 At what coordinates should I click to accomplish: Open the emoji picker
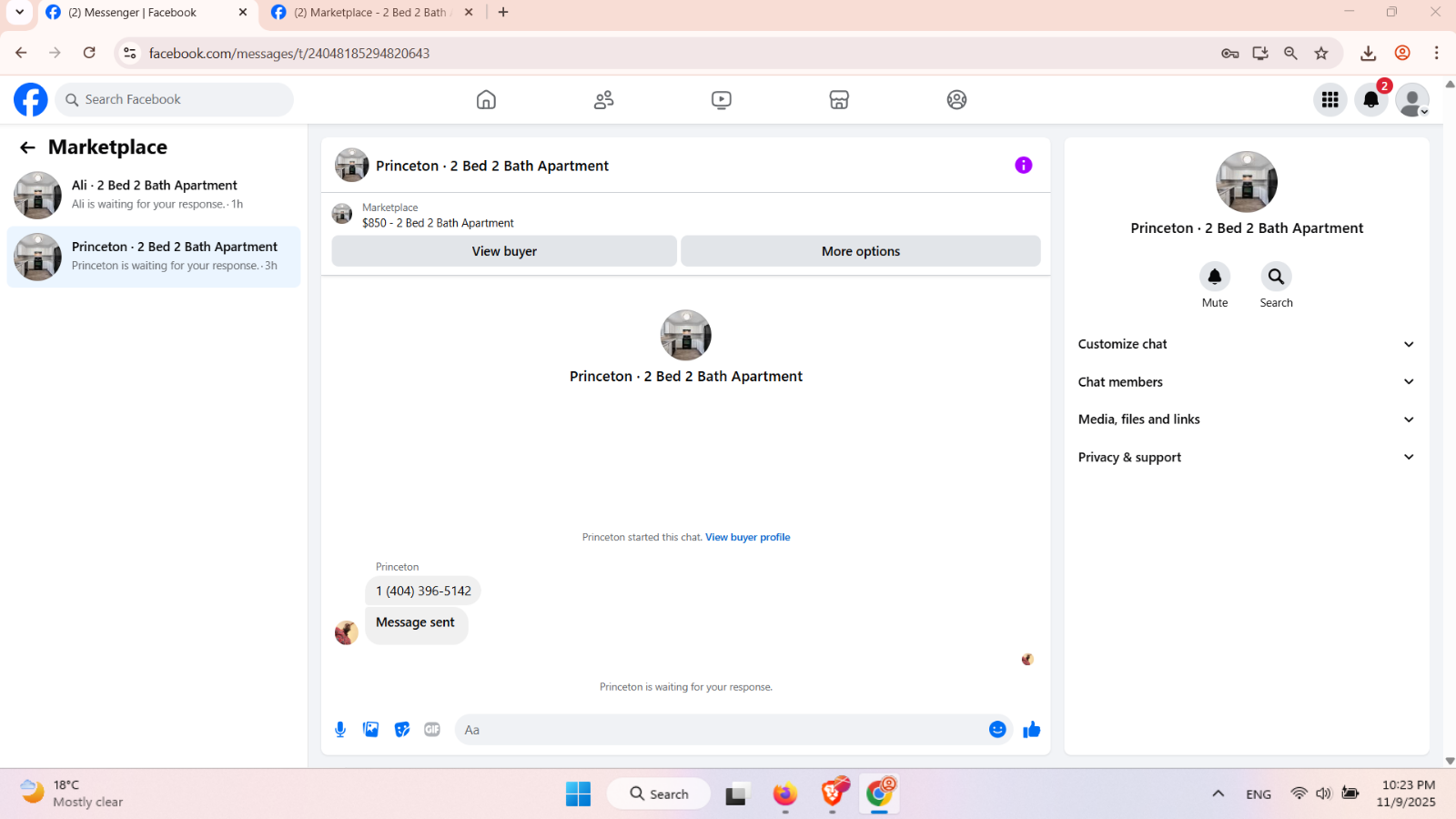(997, 730)
